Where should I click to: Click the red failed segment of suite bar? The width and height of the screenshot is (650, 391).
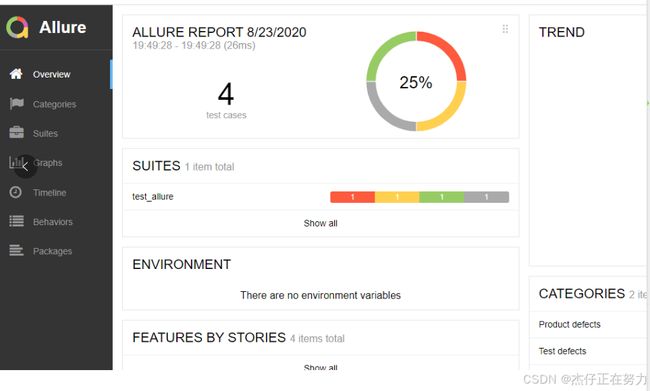(352, 197)
